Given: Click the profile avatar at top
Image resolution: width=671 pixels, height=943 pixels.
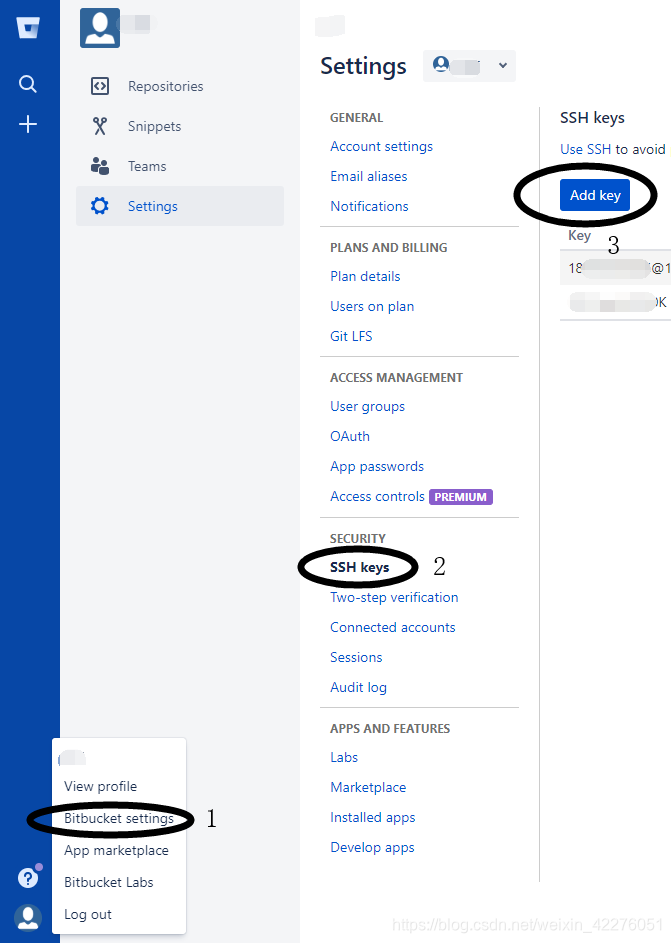Looking at the screenshot, I should [100, 28].
